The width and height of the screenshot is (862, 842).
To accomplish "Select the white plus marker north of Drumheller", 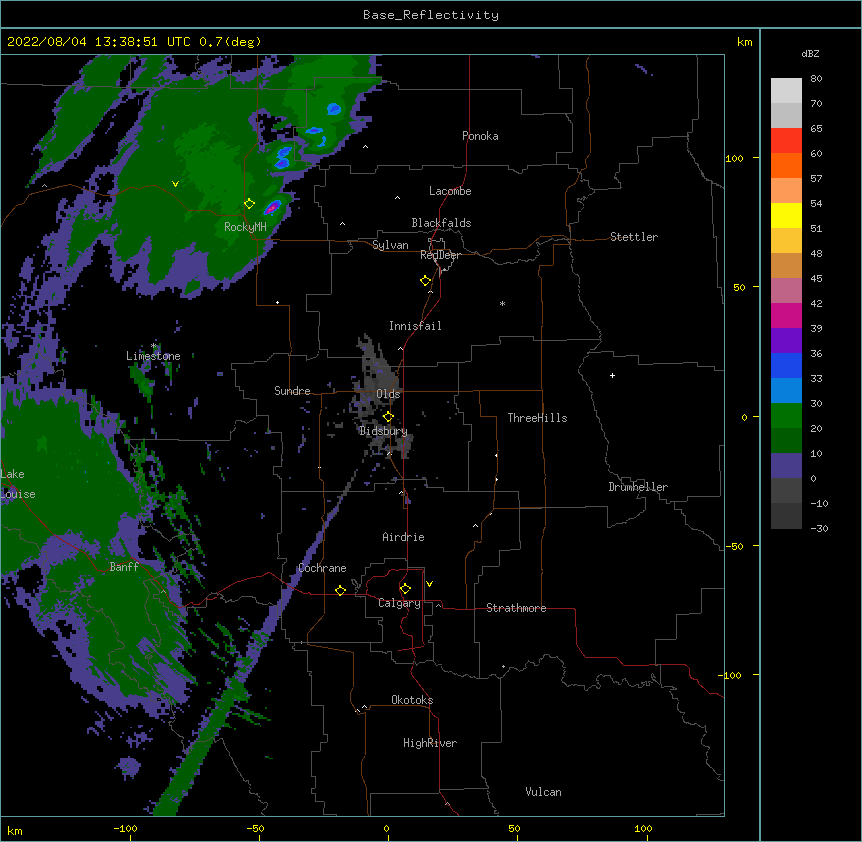I will pyautogui.click(x=612, y=375).
